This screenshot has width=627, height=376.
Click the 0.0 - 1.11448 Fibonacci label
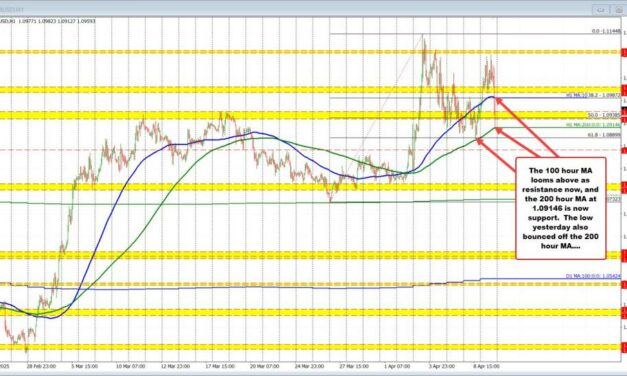[x=607, y=31]
